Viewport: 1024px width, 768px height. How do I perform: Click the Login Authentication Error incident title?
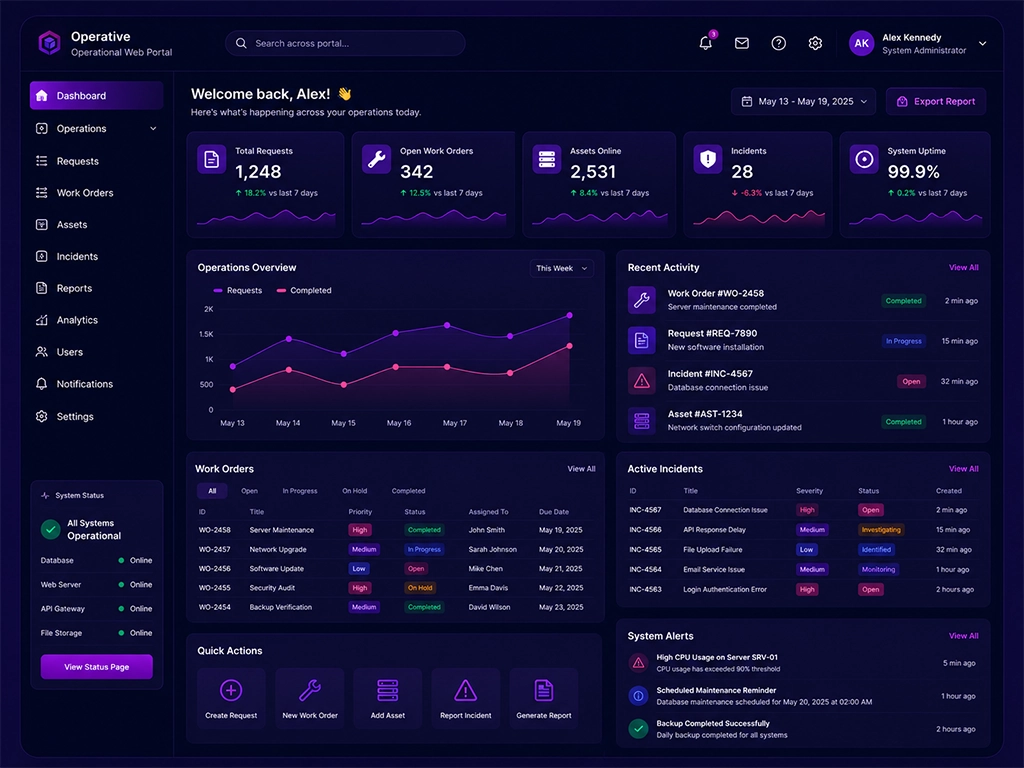[x=725, y=589]
